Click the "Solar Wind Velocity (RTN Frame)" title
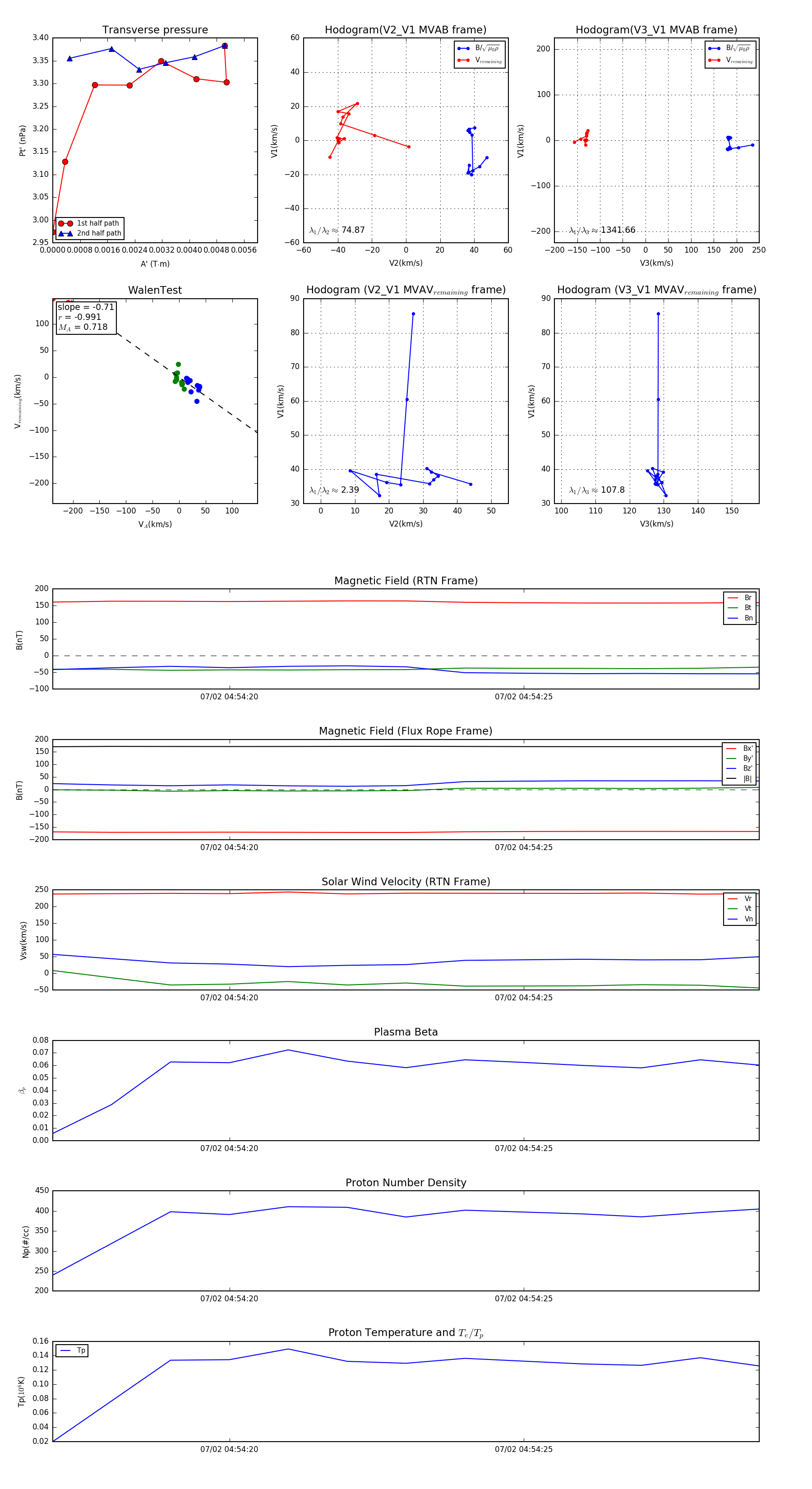Viewport: 812px width, 1489px height. pos(406,882)
